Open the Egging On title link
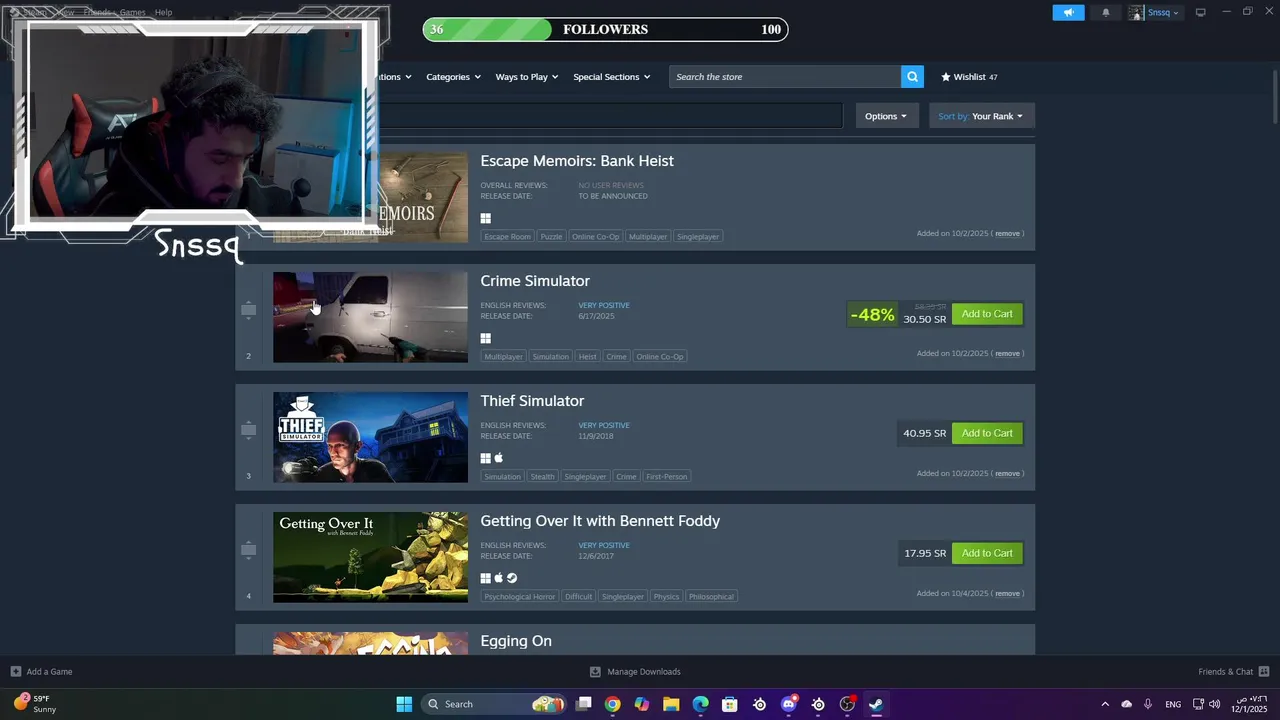The width and height of the screenshot is (1280, 720). pyautogui.click(x=516, y=641)
